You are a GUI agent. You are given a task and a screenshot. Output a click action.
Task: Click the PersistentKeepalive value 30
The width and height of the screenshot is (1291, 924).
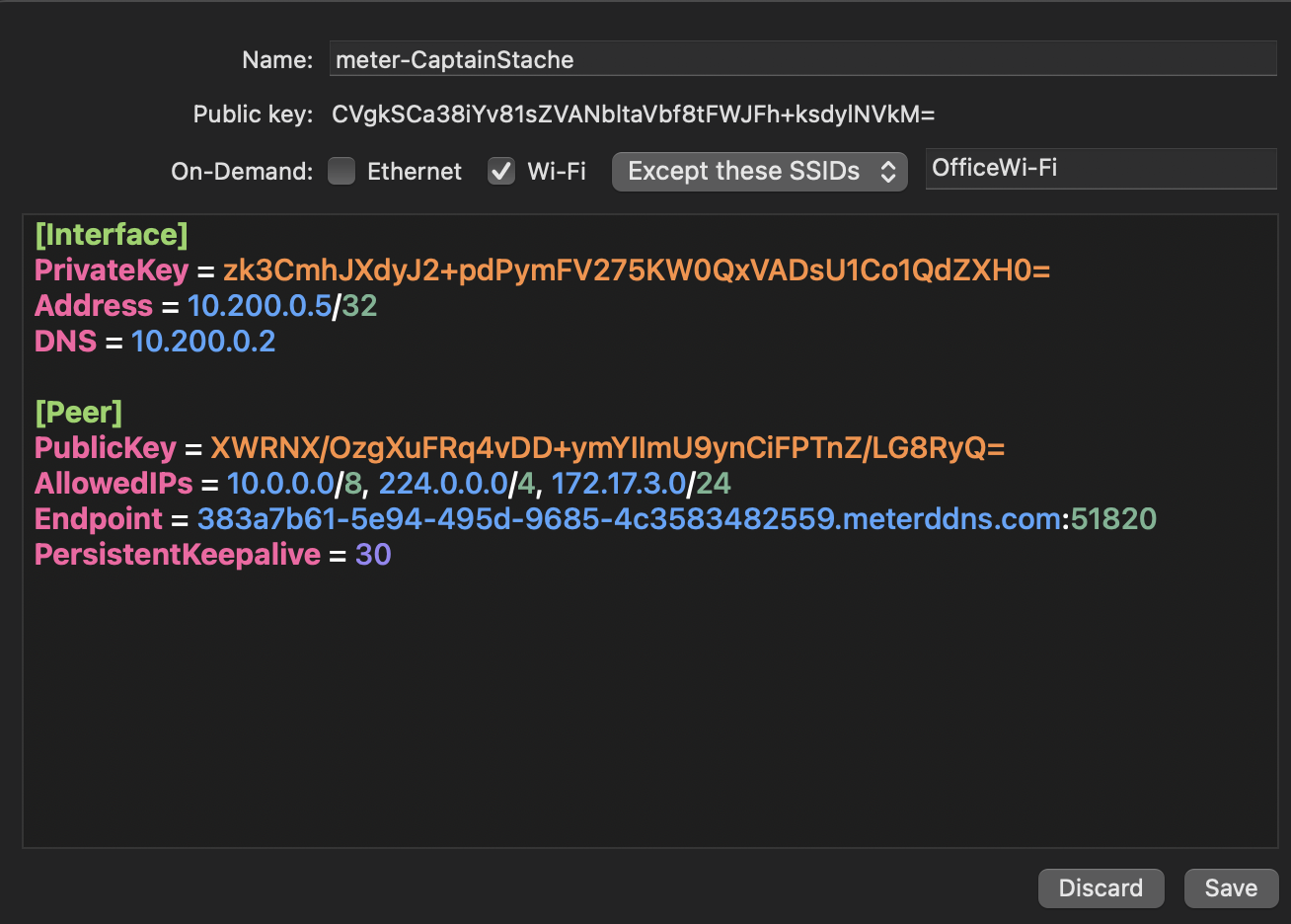click(373, 554)
